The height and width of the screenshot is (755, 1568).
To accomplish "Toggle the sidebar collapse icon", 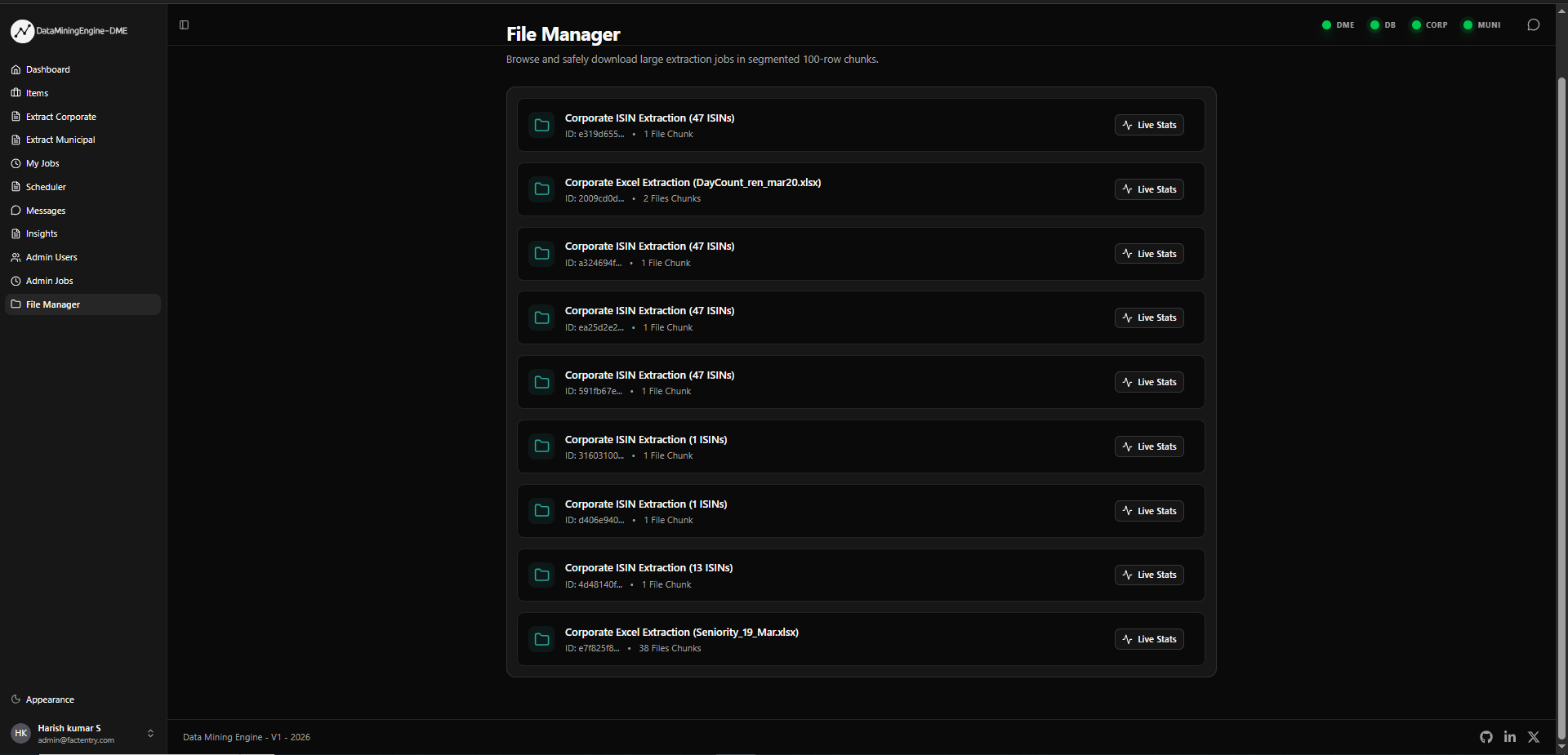I will click(184, 25).
